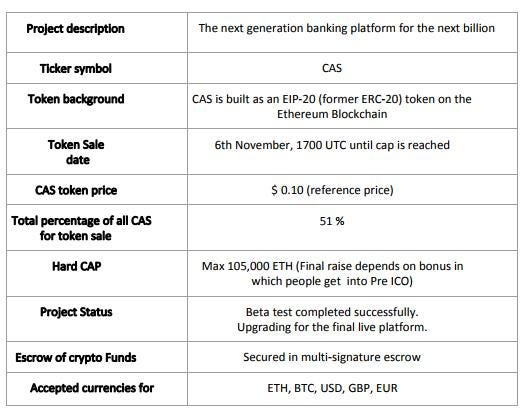Screen dimensions: 527x410
Task: Select the $ 0.10 reference price
Action: [332, 190]
